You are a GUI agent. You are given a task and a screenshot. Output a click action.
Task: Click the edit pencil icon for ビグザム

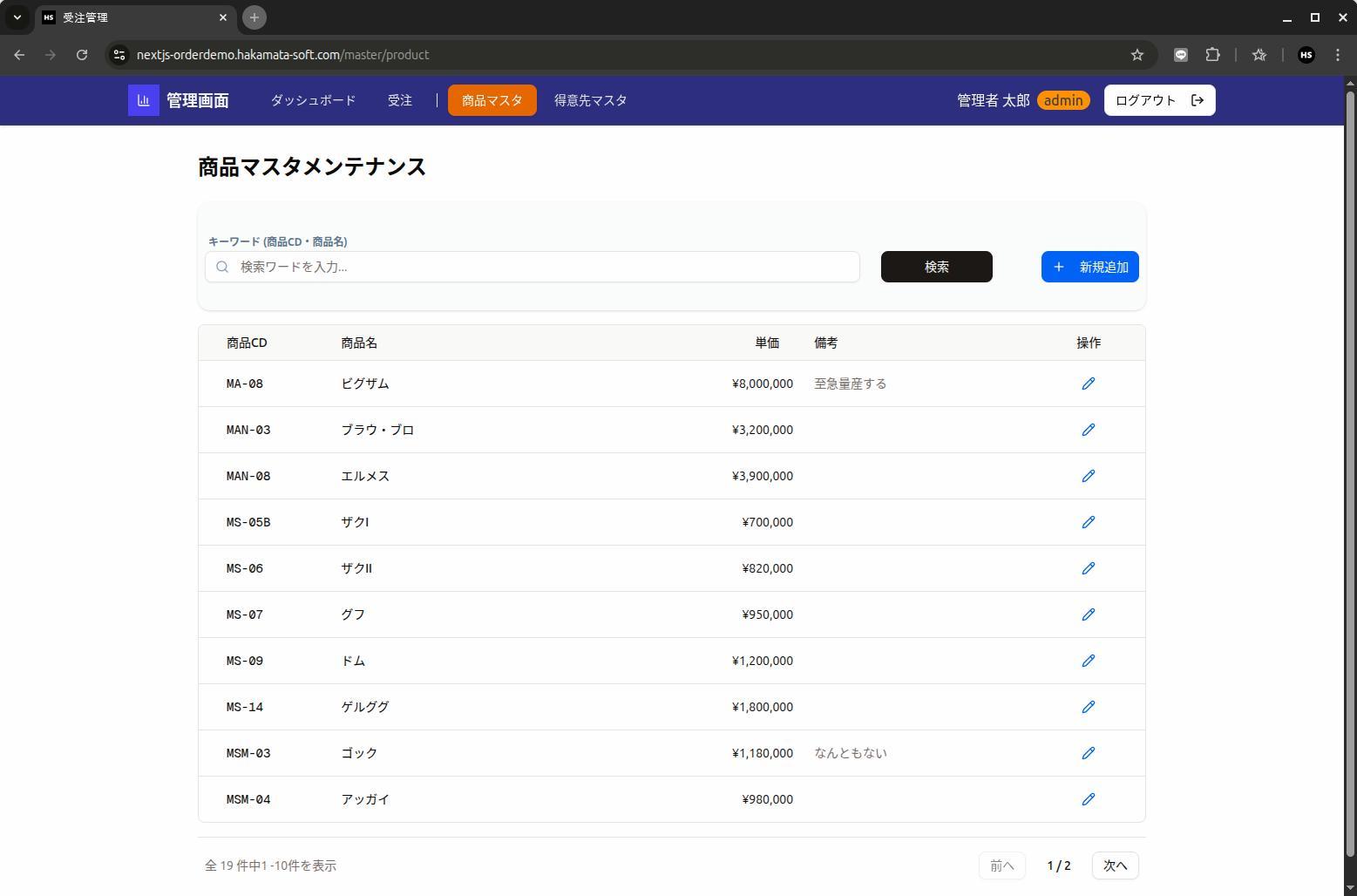click(1088, 384)
